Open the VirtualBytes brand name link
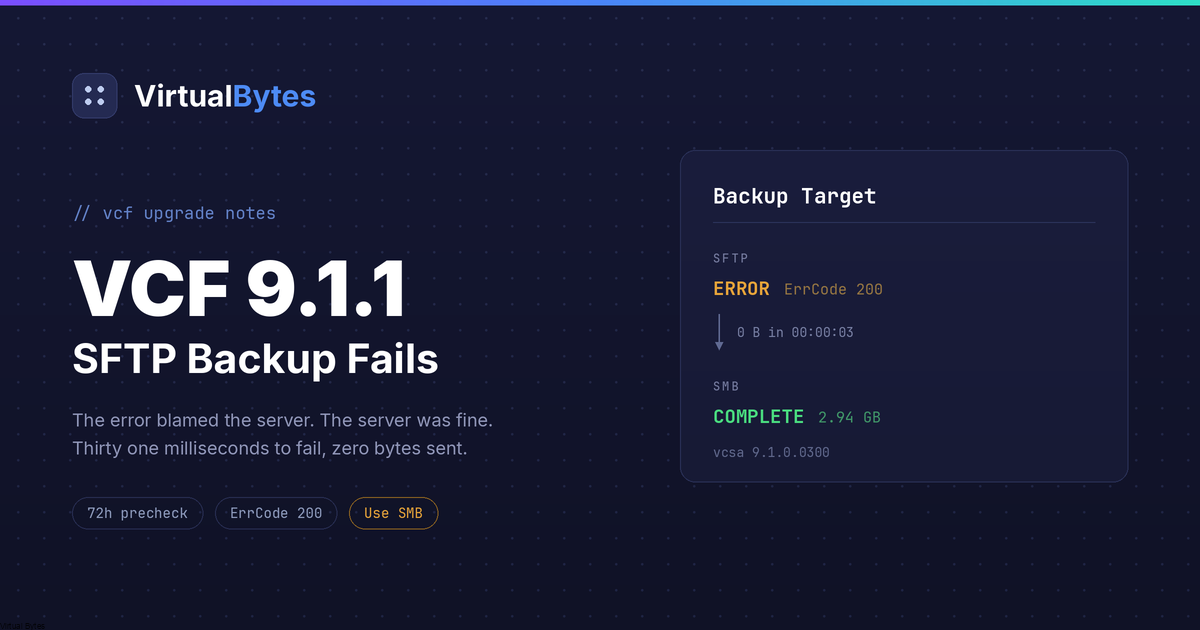1200x630 pixels. 225,96
